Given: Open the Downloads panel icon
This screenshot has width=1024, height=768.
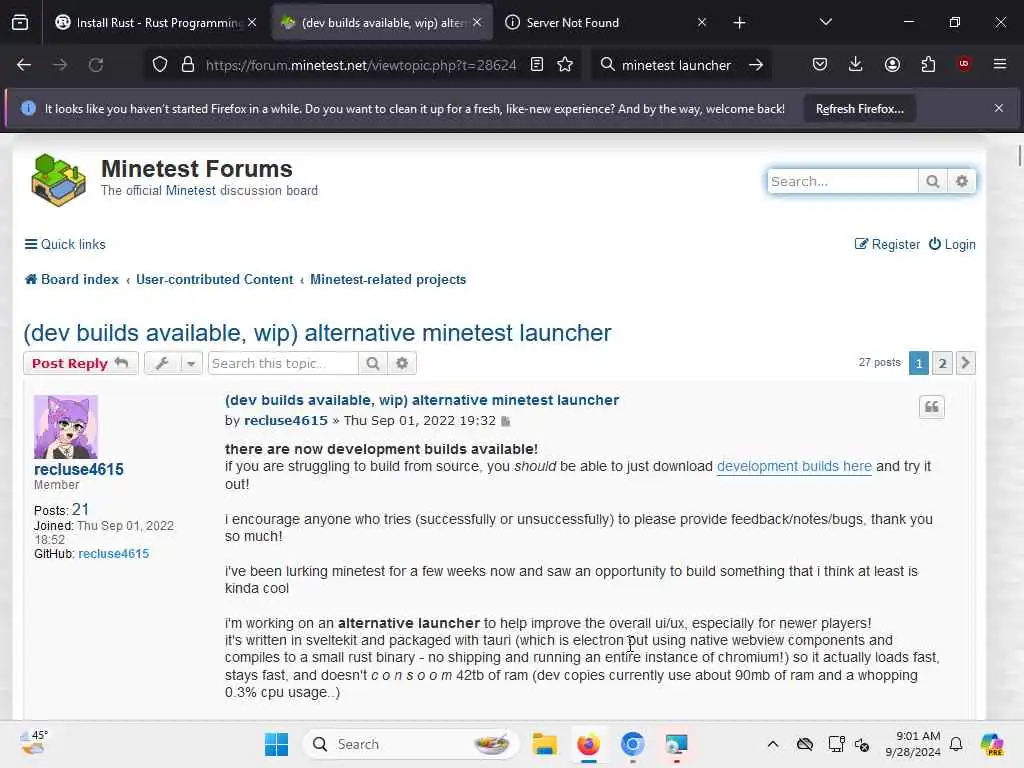Looking at the screenshot, I should [x=856, y=65].
